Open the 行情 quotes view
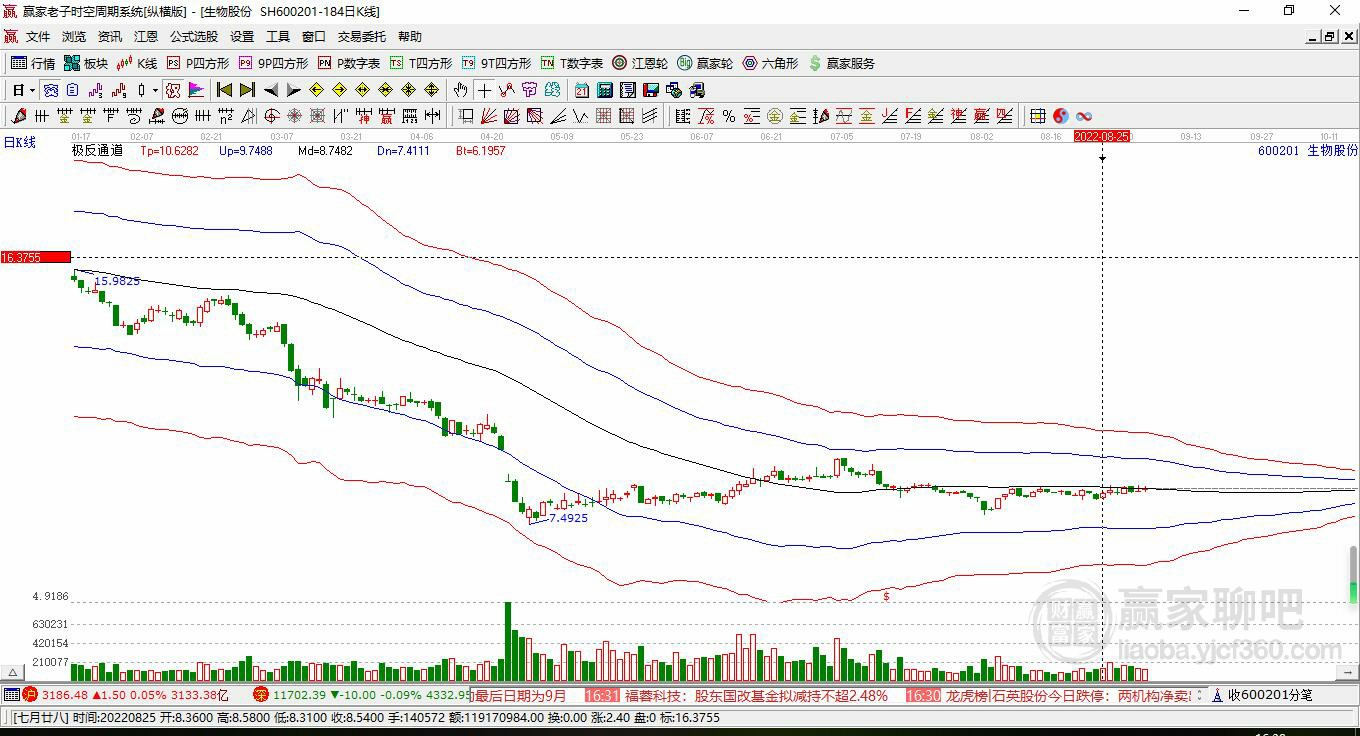 33,63
